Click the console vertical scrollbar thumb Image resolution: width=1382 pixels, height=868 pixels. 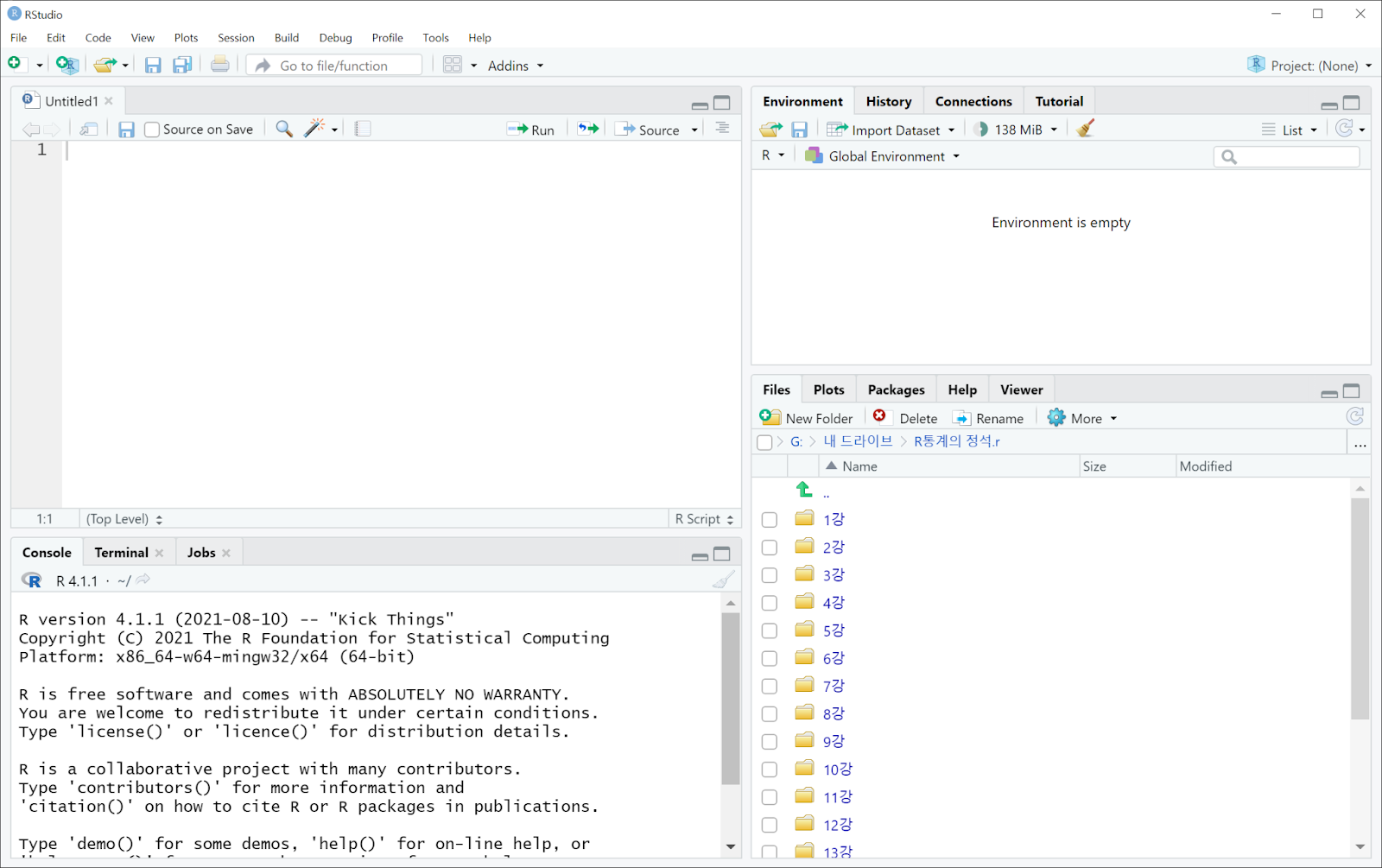coord(731,698)
